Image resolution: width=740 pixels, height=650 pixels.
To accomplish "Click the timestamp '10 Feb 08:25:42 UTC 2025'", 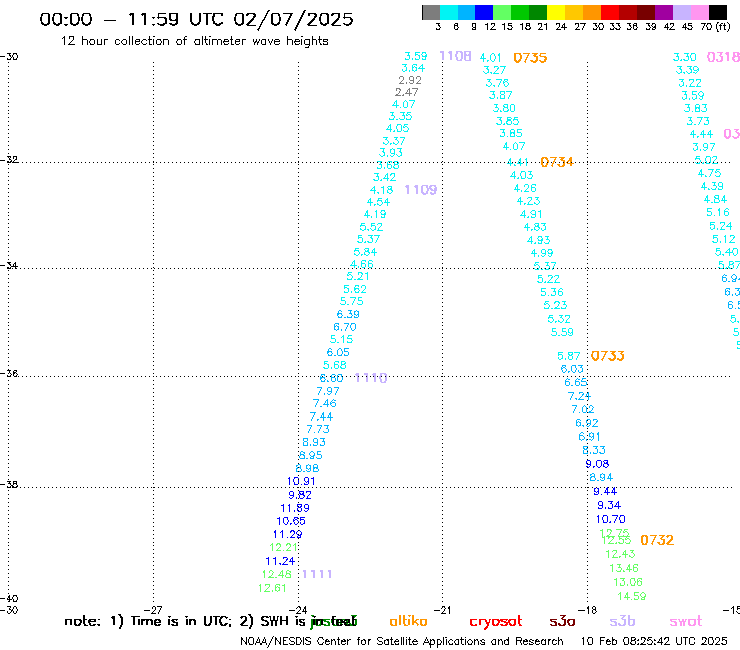I will click(654, 641).
